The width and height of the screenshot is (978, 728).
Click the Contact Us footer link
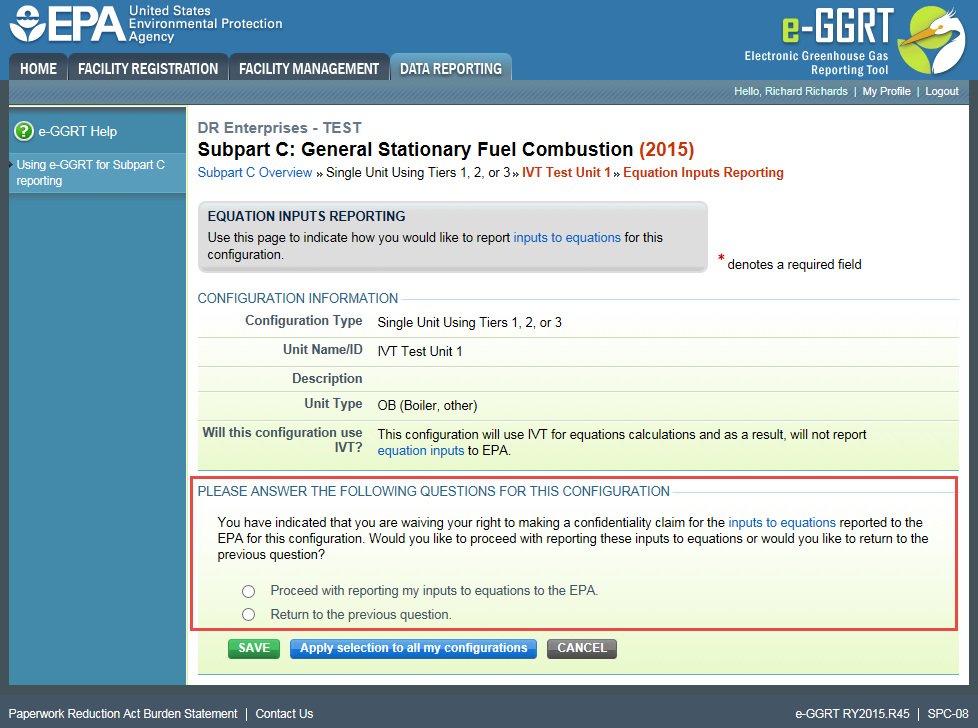point(284,714)
